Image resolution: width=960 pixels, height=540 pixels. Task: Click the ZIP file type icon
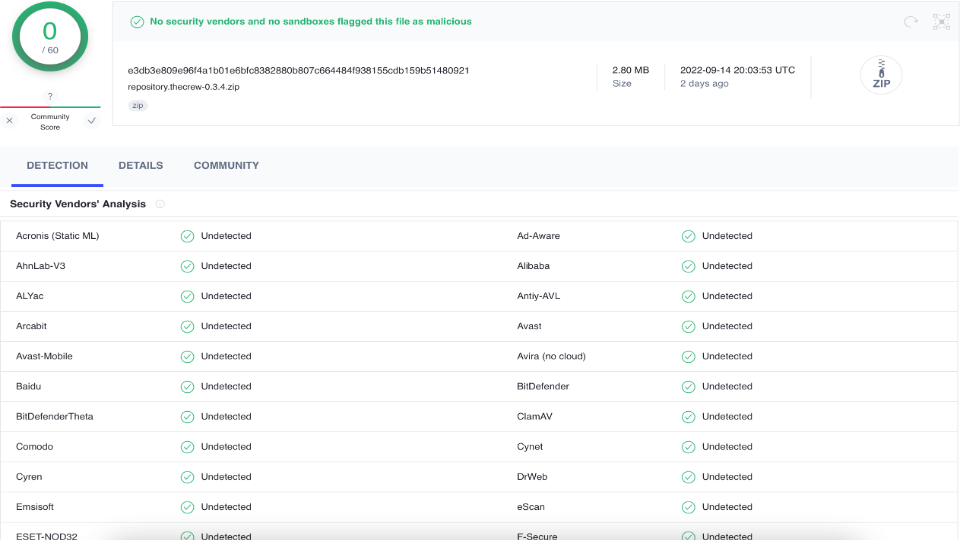881,76
